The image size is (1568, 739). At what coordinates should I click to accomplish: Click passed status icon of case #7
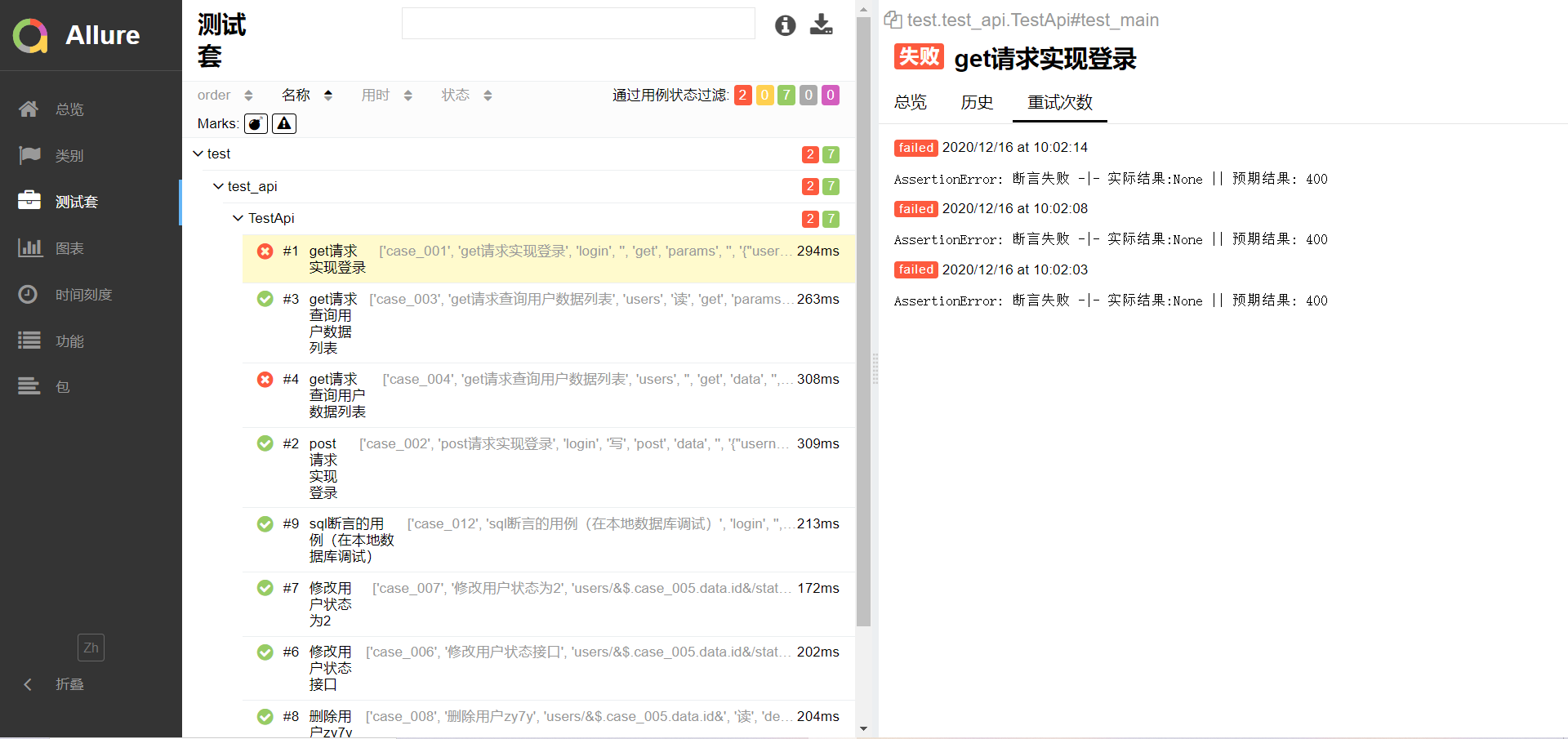(265, 588)
